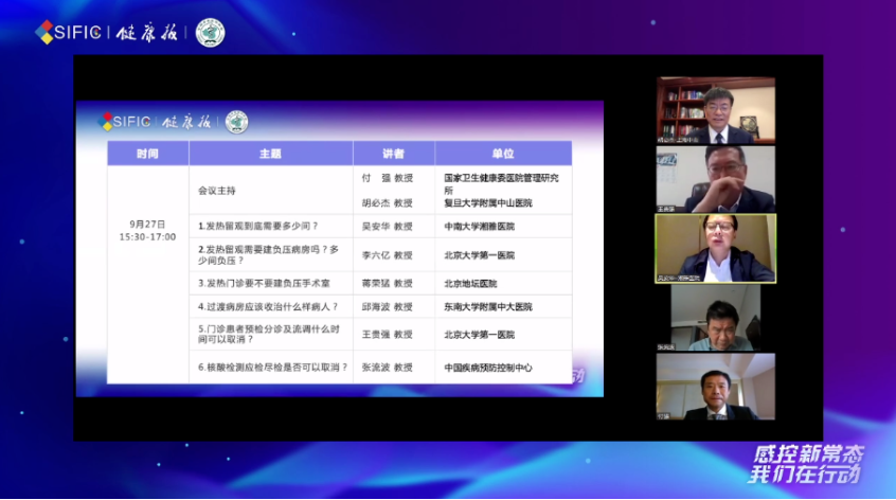Click the 时间 column header
Screen dimensions: 896x500
pos(148,154)
